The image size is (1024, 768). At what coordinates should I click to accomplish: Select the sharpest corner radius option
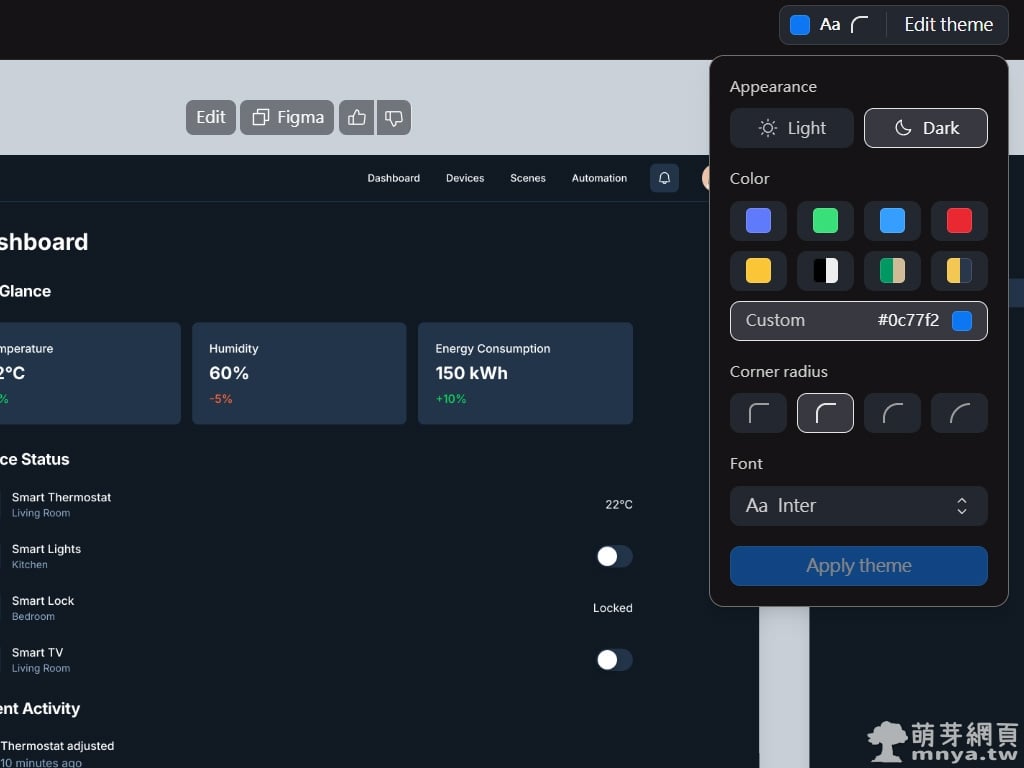(759, 413)
